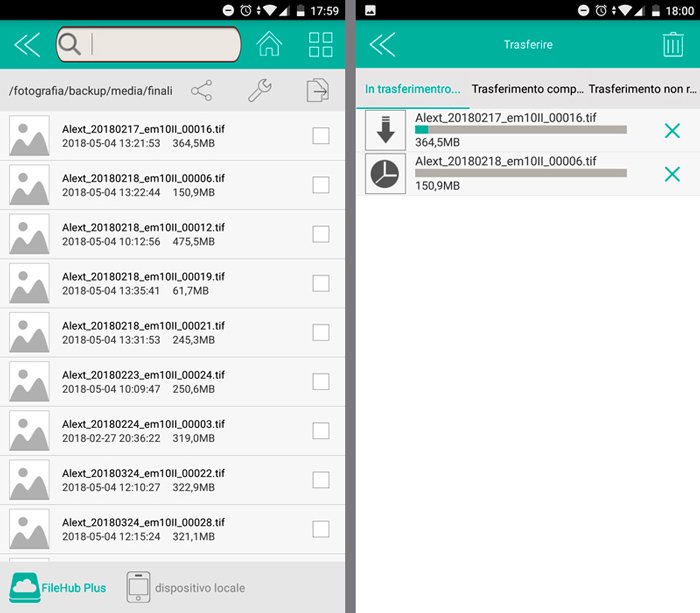Viewport: 700px width, 613px height.
Task: Open thumbnail of Alext_20180218_em10II_00006.tif in list
Action: [x=29, y=185]
